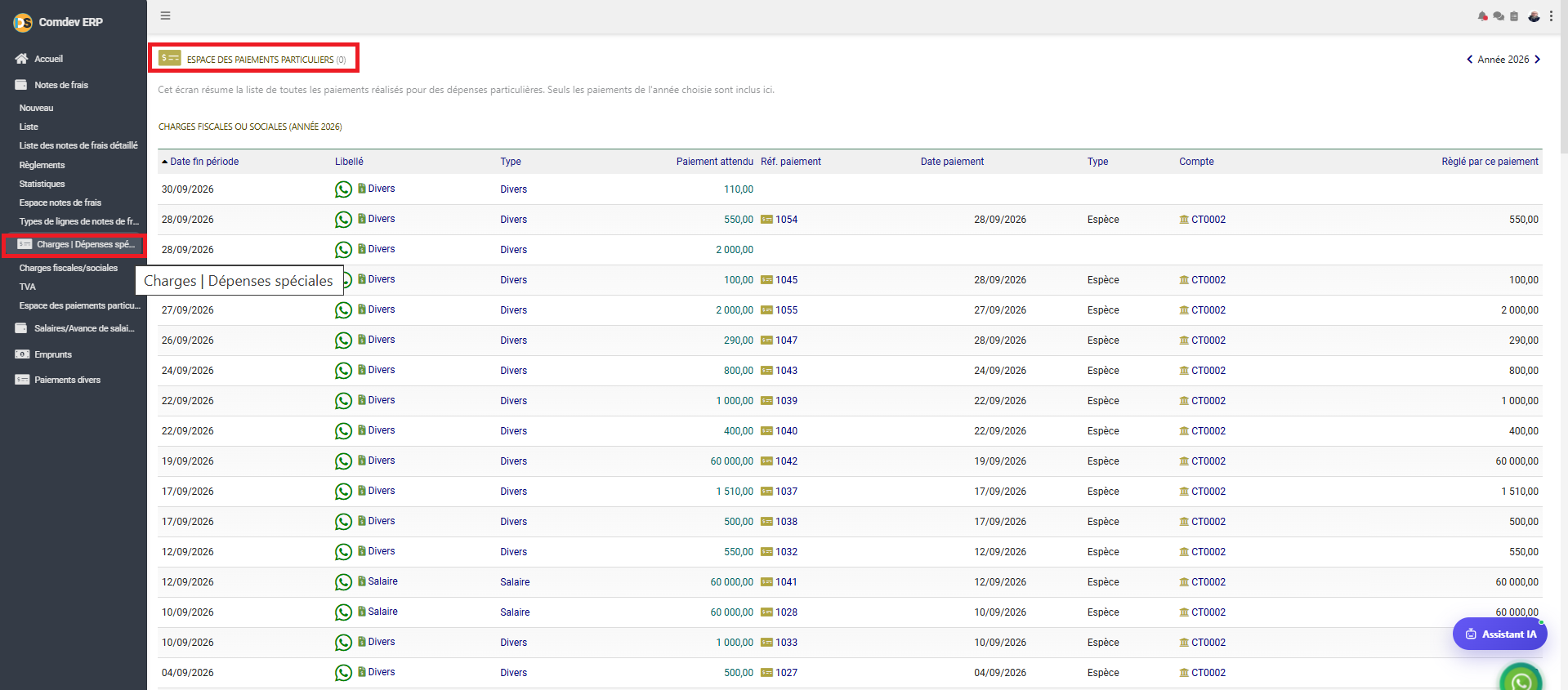This screenshot has height=690, width=1568.
Task: Open payment reference 1055 link
Action: pyautogui.click(x=786, y=310)
